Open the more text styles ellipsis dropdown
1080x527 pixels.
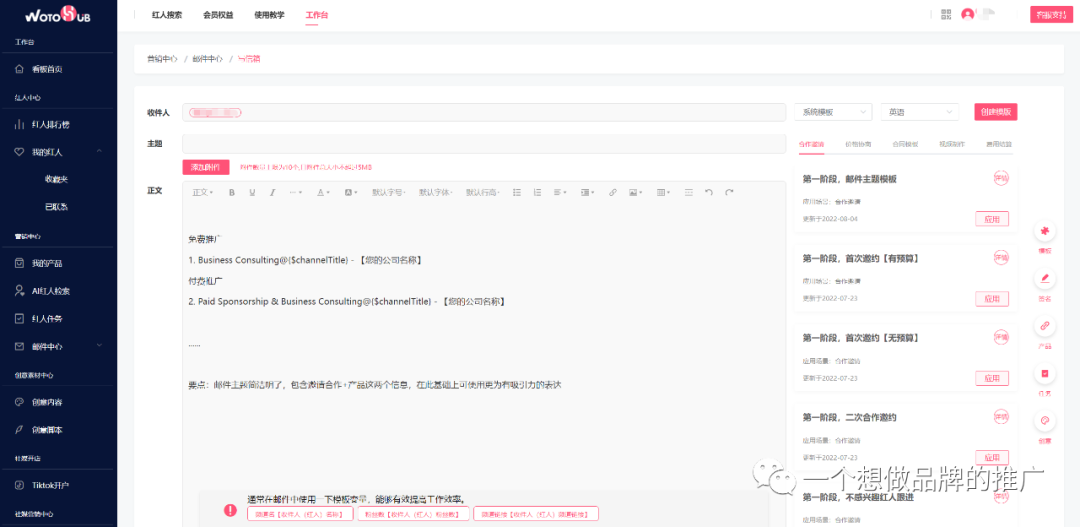tap(295, 193)
